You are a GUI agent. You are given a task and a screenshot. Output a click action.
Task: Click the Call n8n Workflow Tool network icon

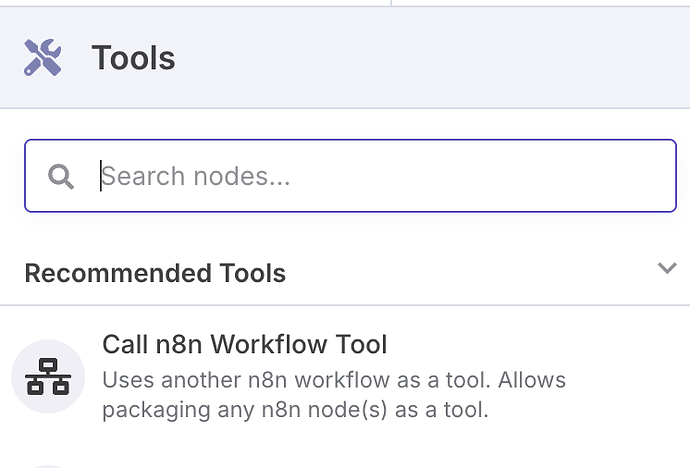click(x=48, y=377)
